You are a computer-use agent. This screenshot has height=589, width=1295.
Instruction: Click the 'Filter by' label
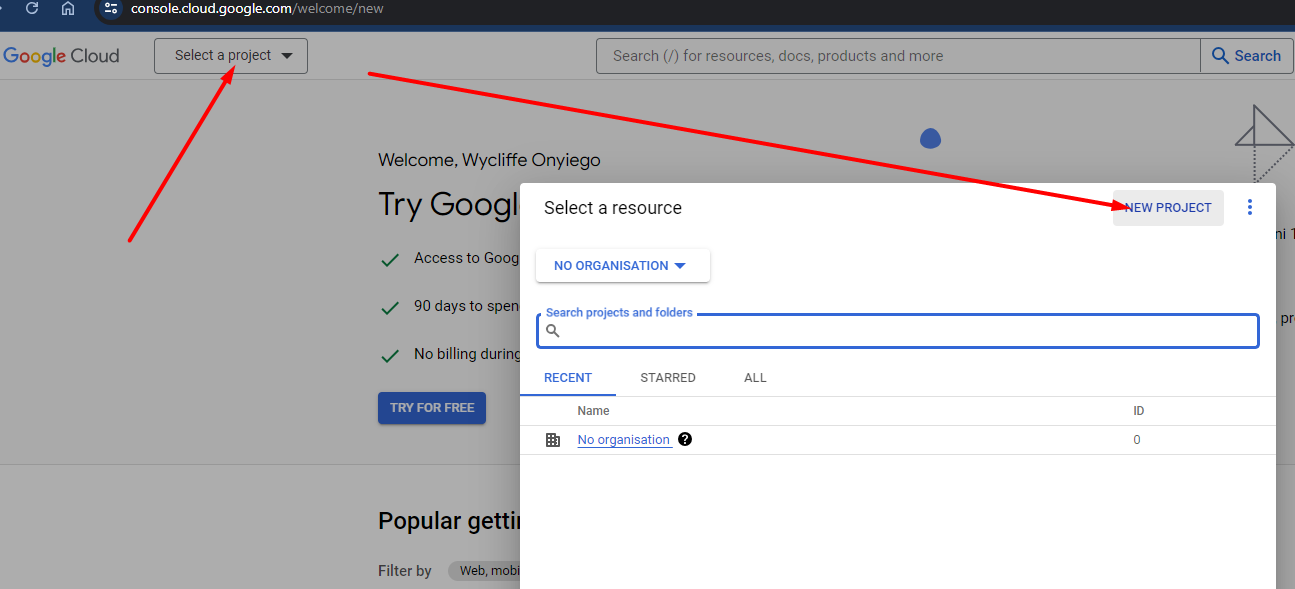pyautogui.click(x=404, y=571)
